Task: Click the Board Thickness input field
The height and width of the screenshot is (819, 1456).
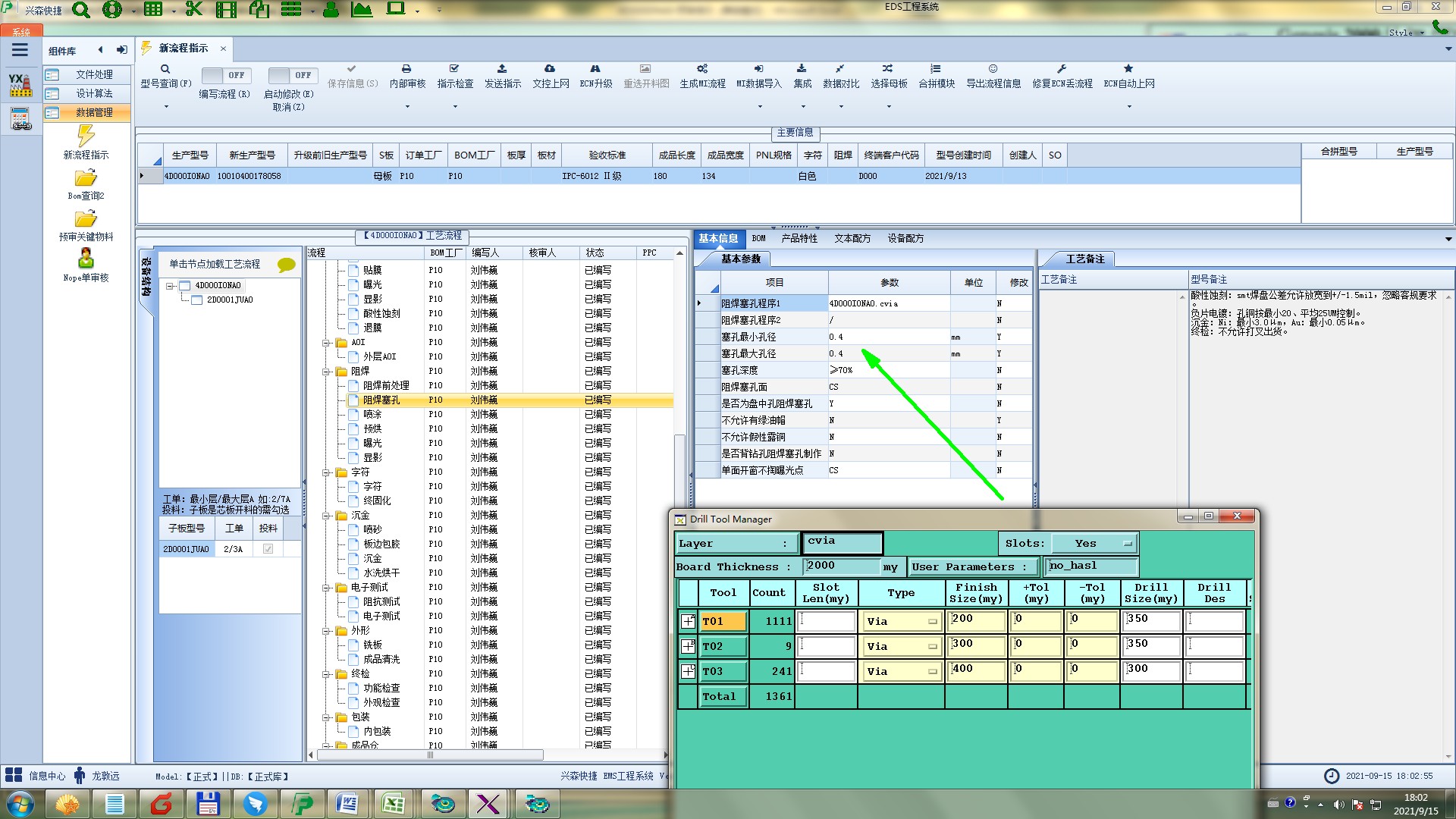Action: click(840, 566)
